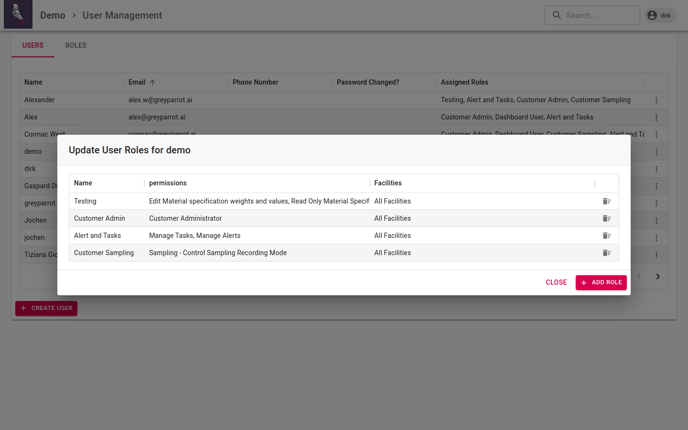Sort dialog by permissions header
Viewport: 688px width, 430px height.
(168, 183)
